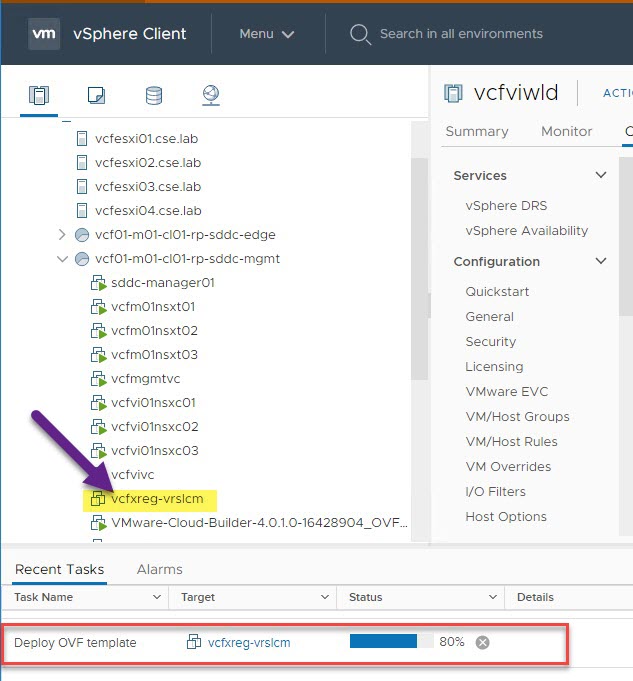
Task: Open Task Name column filter dropdown
Action: pos(157,597)
